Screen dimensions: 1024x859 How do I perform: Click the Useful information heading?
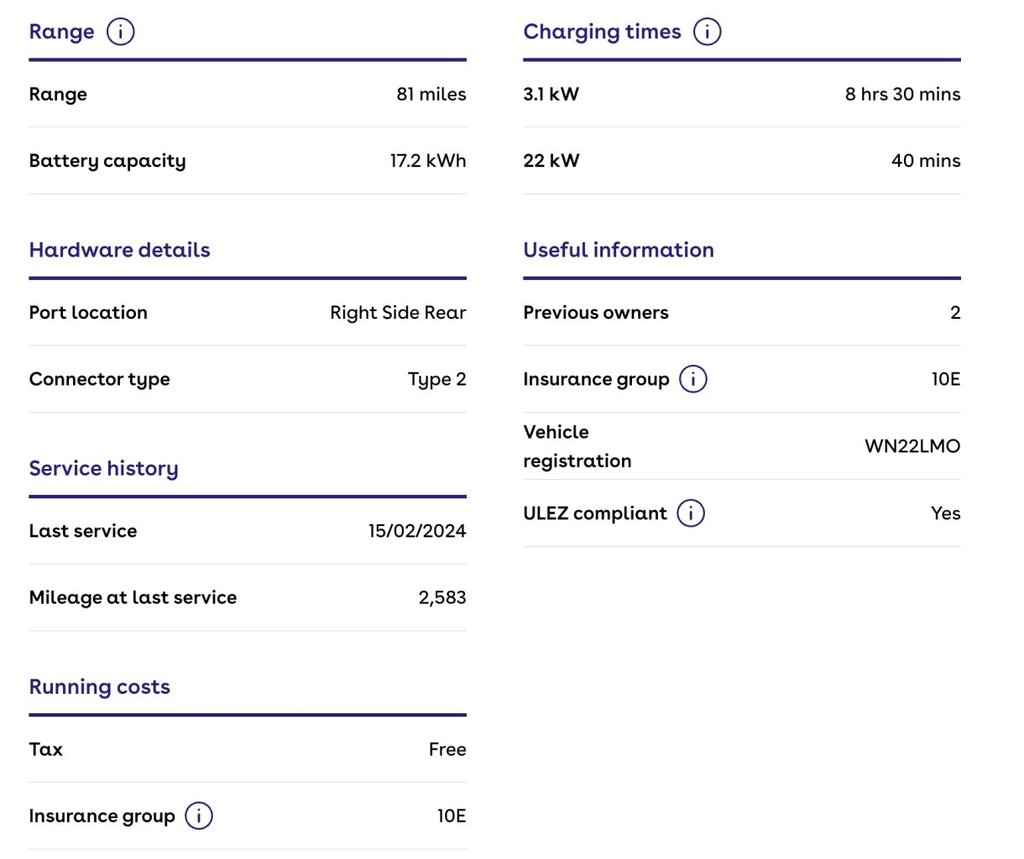pyautogui.click(x=618, y=250)
